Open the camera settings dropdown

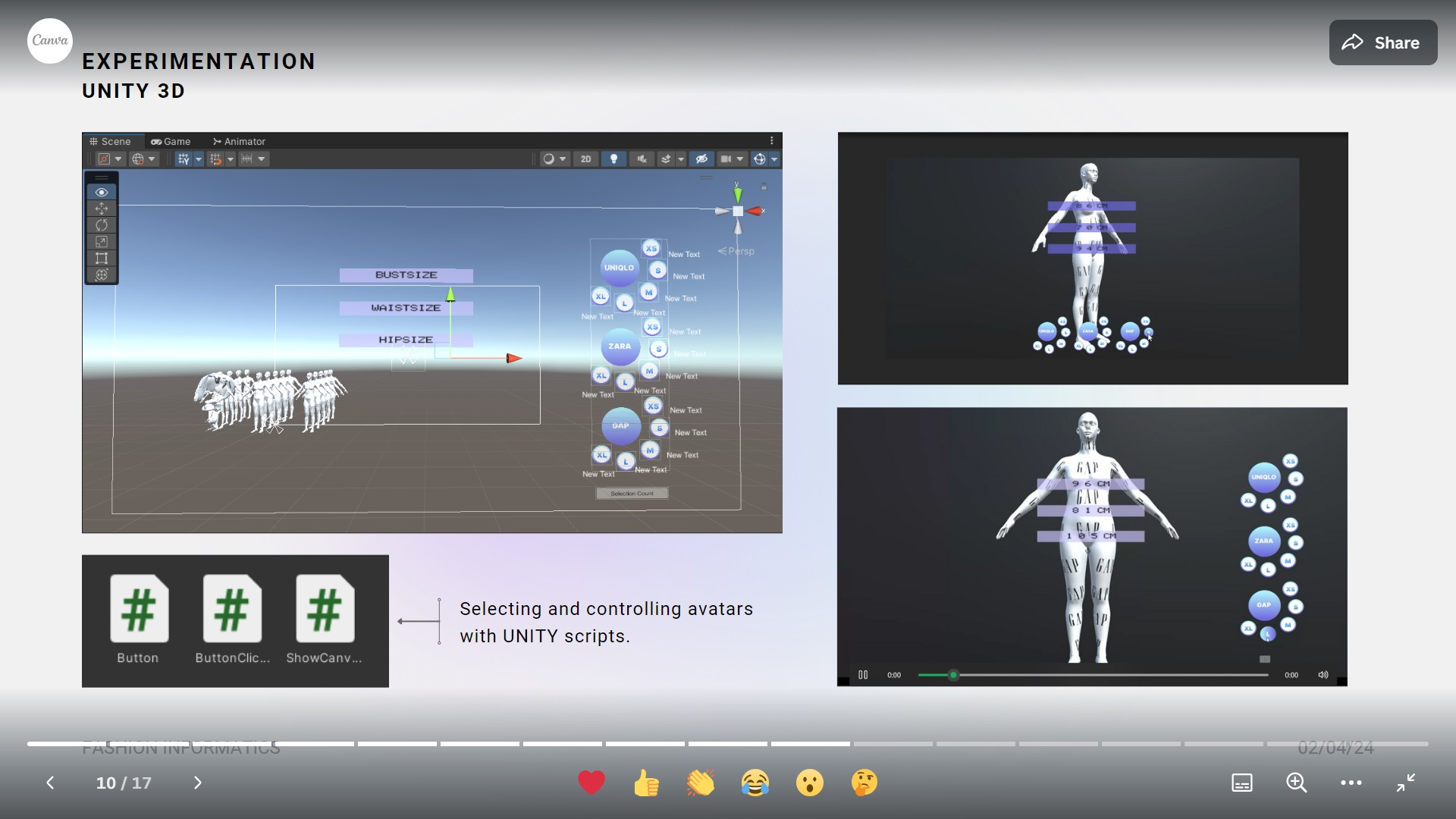740,159
